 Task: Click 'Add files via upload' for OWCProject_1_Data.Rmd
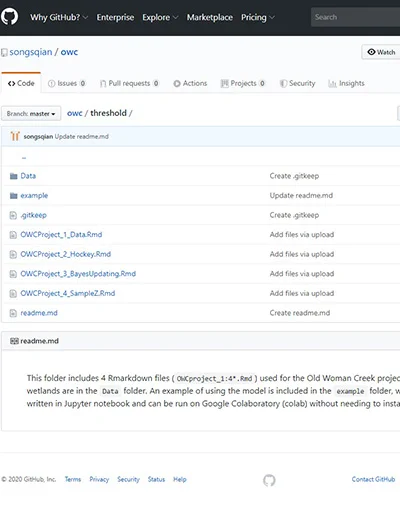pos(302,235)
